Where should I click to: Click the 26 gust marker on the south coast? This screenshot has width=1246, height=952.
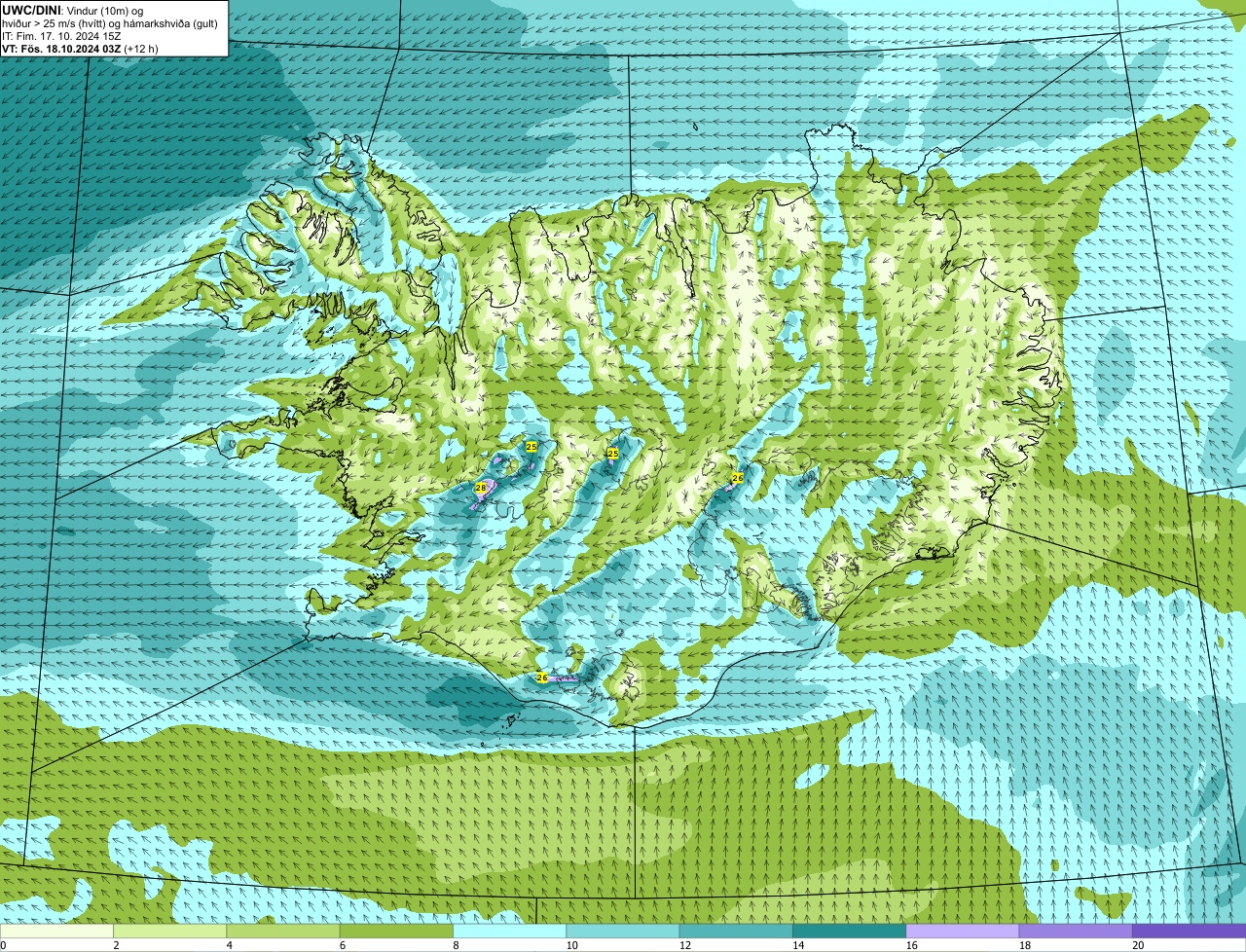click(542, 677)
